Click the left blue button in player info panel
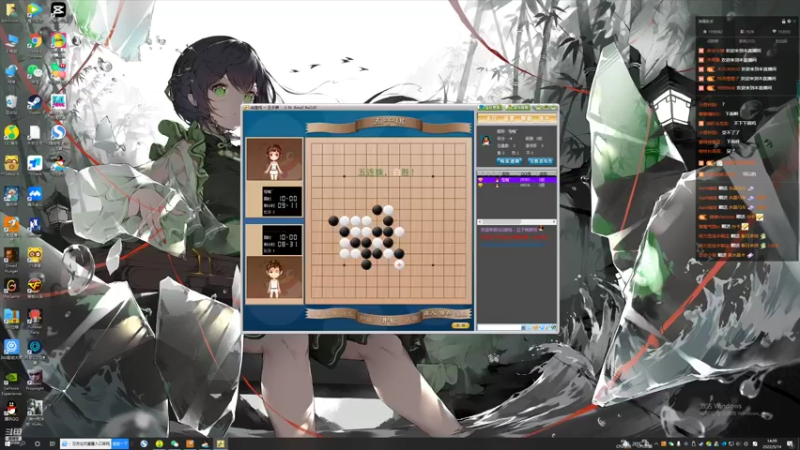Viewport: 800px width, 450px height. click(509, 161)
